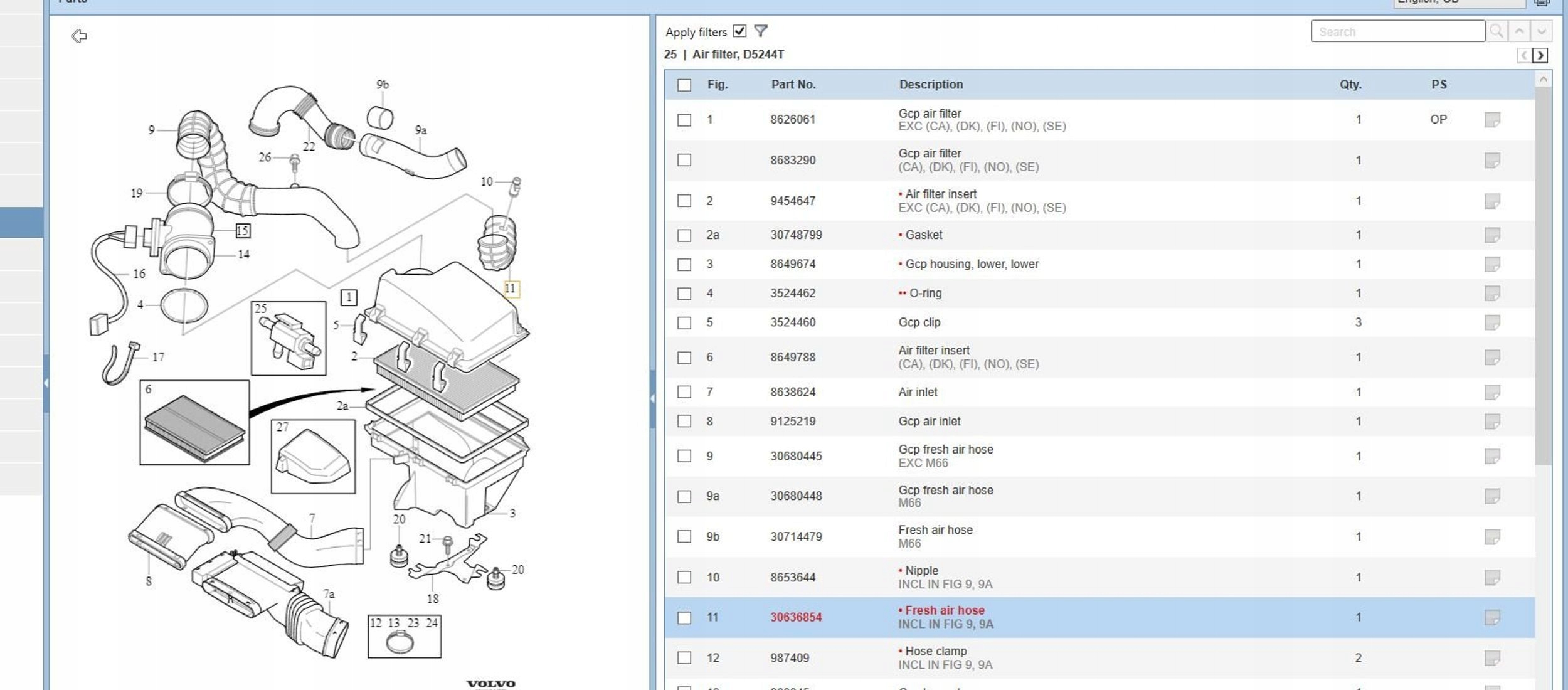
Task: Click callout 11 in the diagram
Action: [x=511, y=289]
